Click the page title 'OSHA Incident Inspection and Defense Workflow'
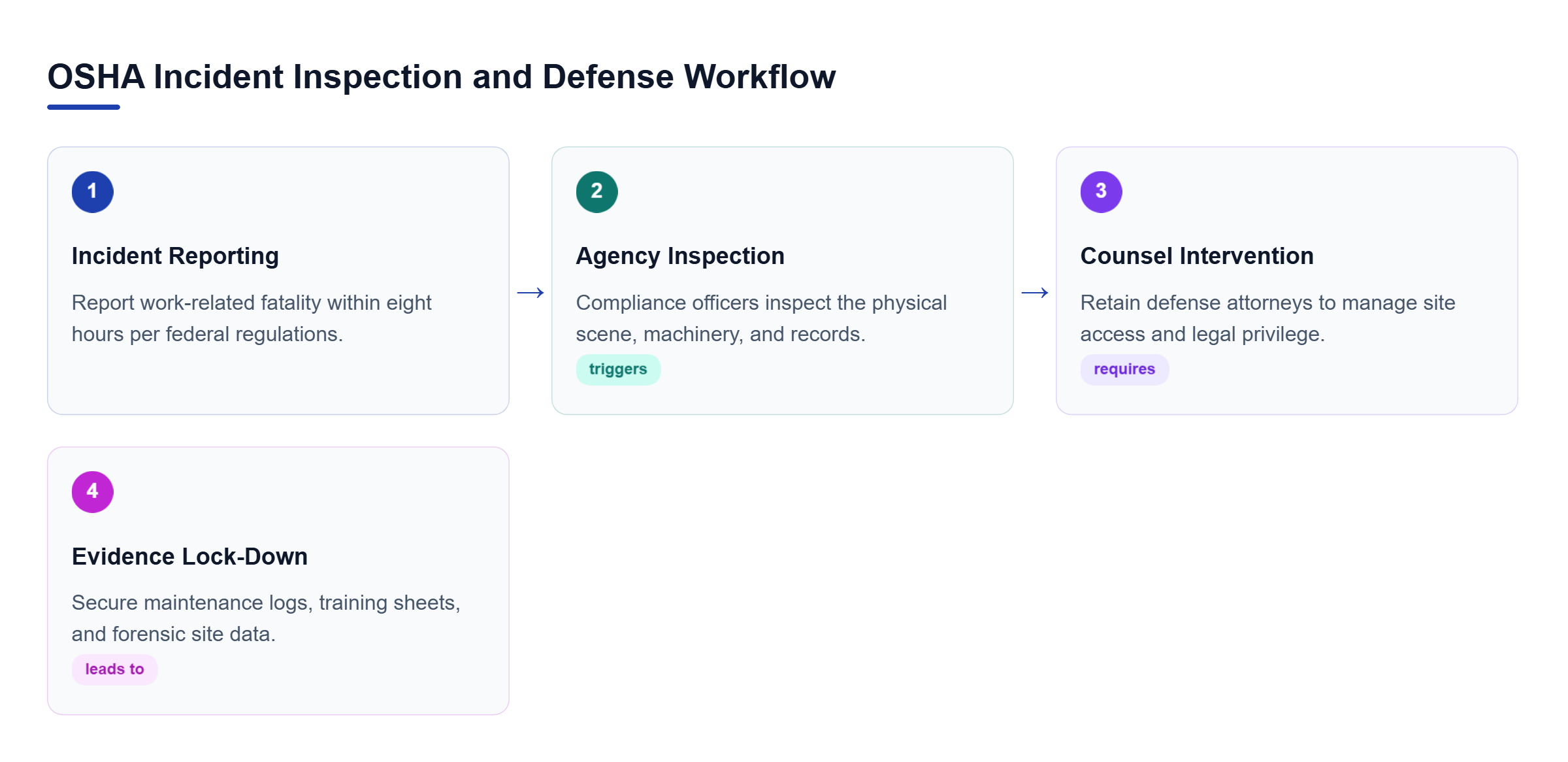1568x762 pixels. [442, 76]
